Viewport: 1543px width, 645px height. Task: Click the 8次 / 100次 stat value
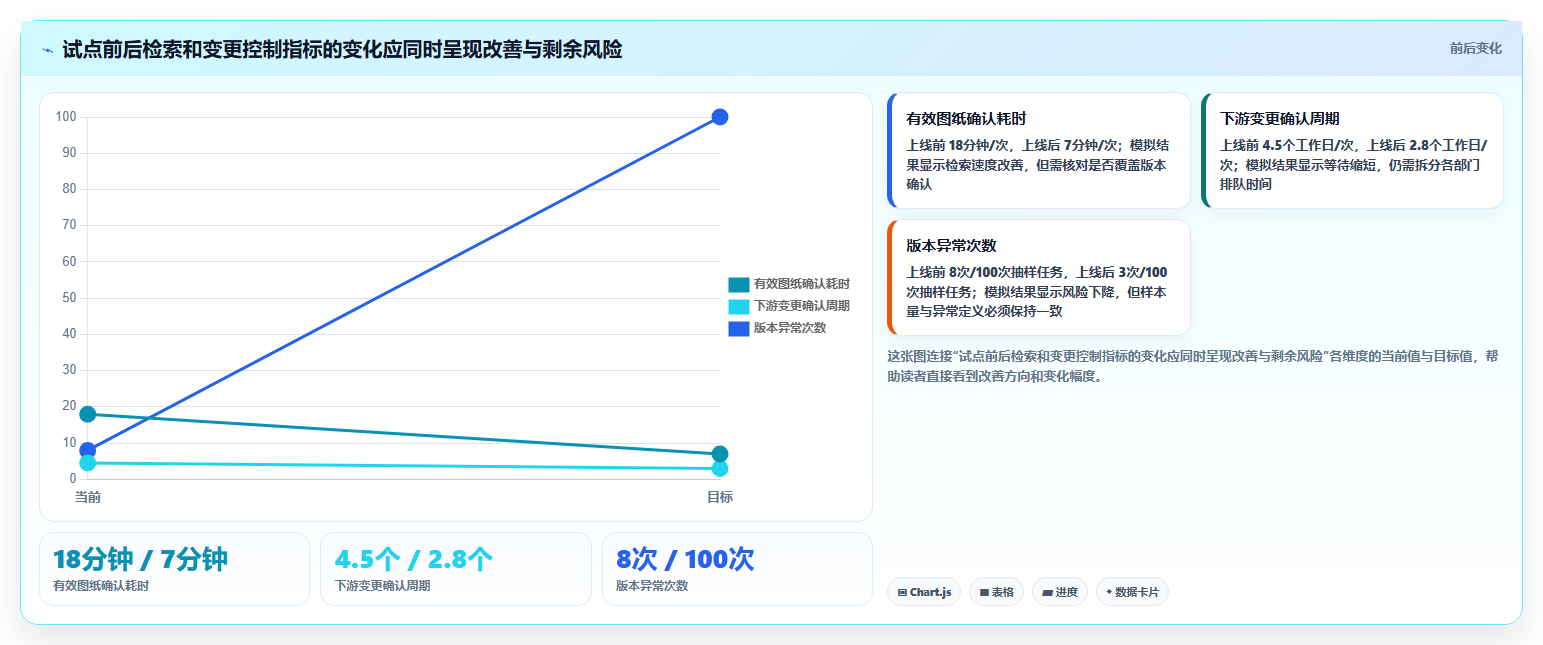pos(685,560)
